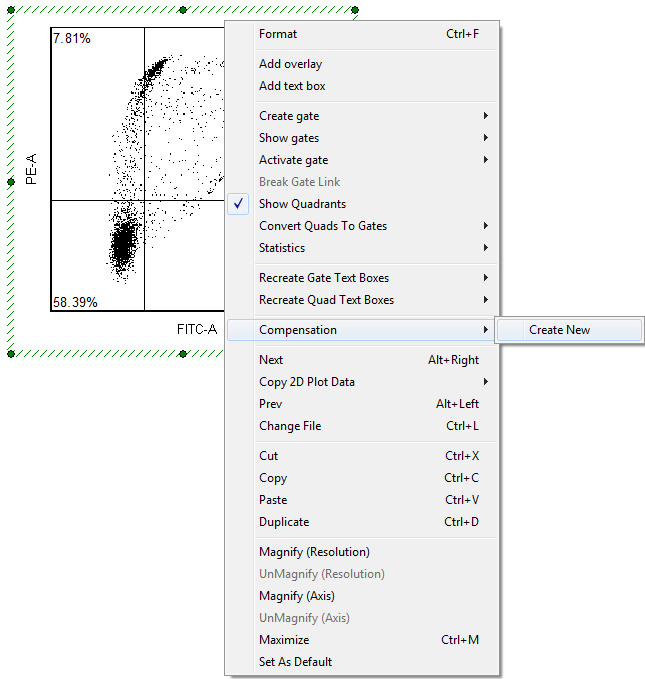The height and width of the screenshot is (679, 645).
Task: Click Next to advance data file
Action: coord(271,360)
